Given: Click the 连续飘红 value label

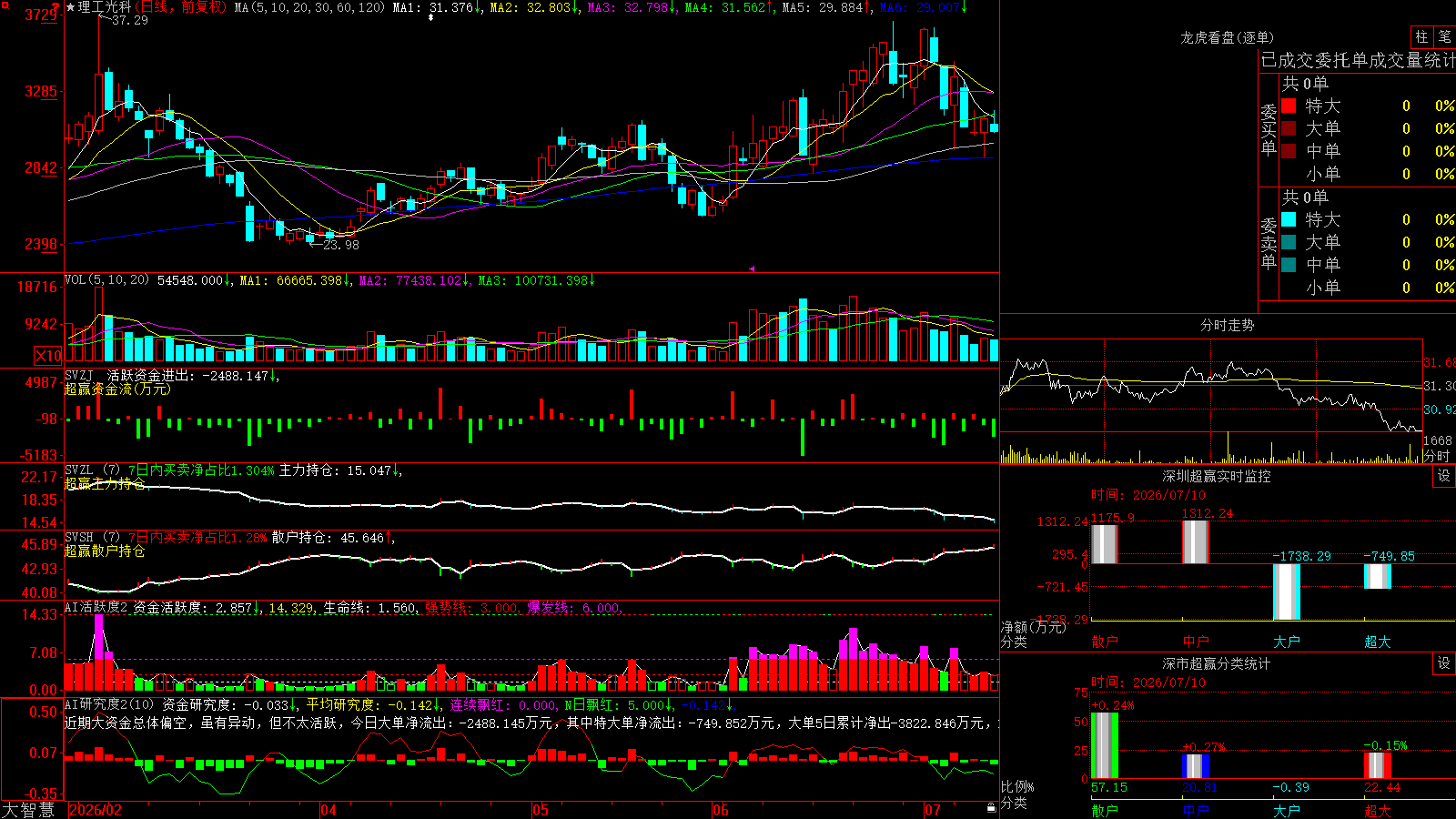Looking at the screenshot, I should tap(503, 705).
